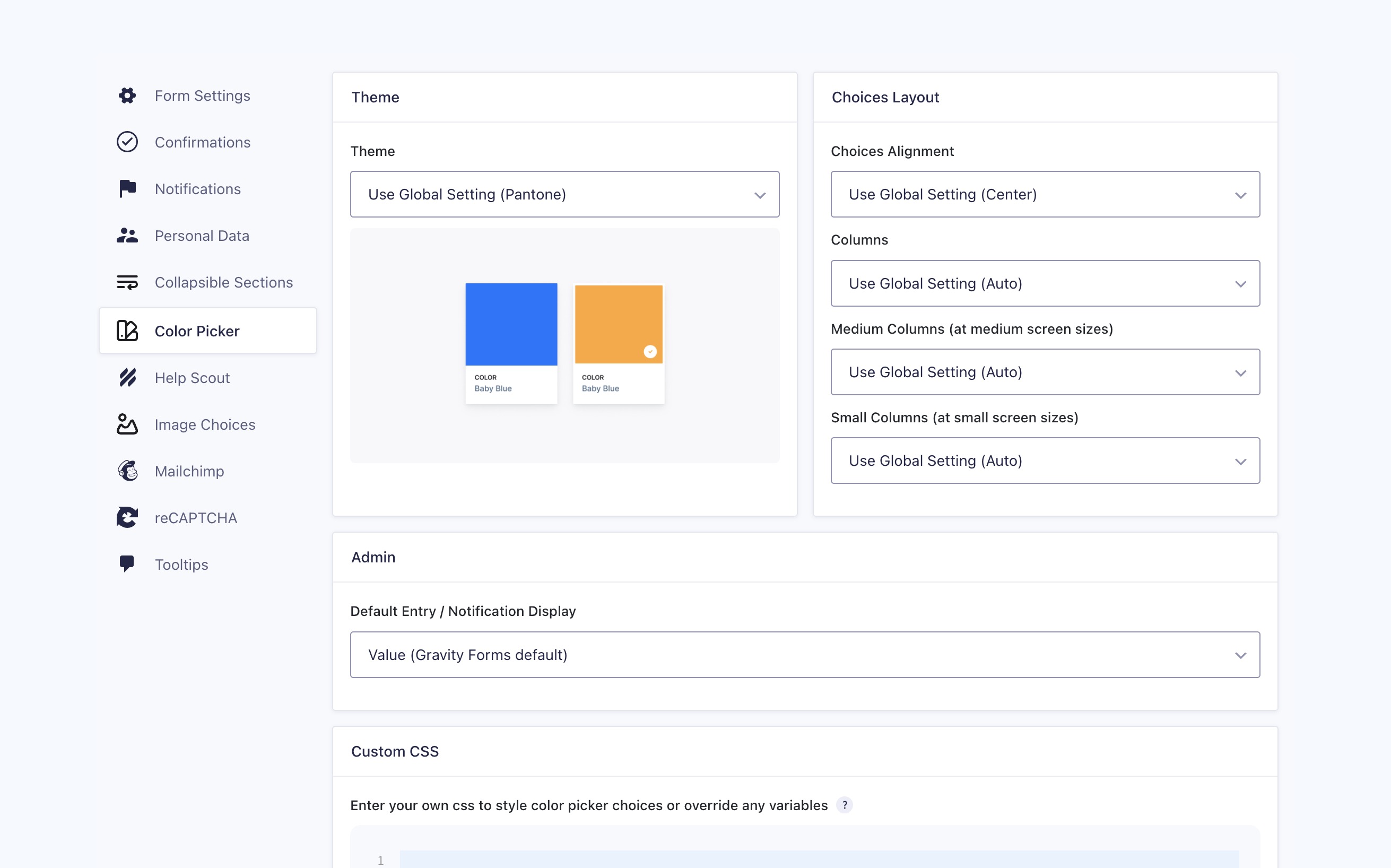
Task: Click the Mailchimp sidebar item
Action: pyautogui.click(x=189, y=470)
